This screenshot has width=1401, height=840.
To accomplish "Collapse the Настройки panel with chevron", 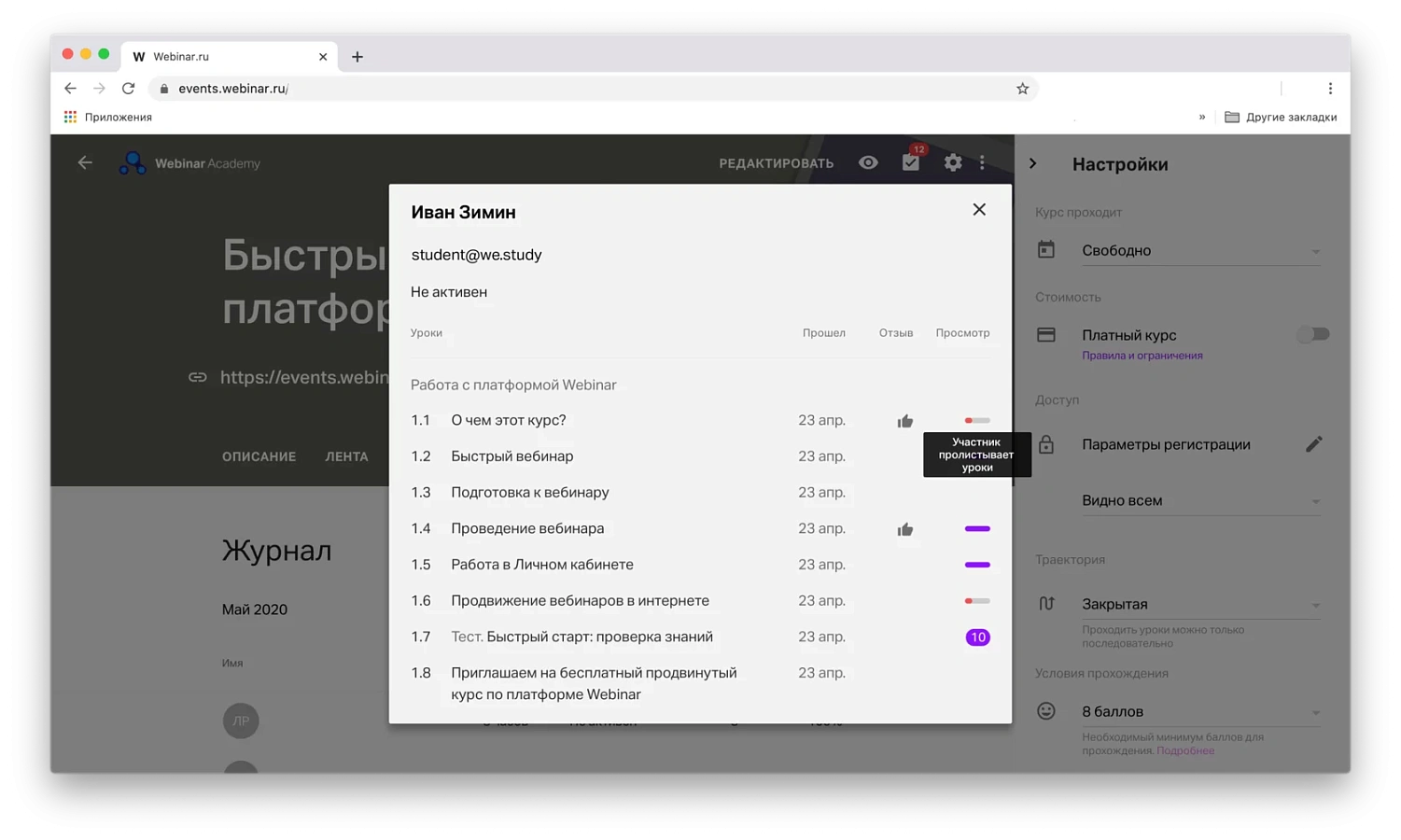I will (x=1032, y=163).
